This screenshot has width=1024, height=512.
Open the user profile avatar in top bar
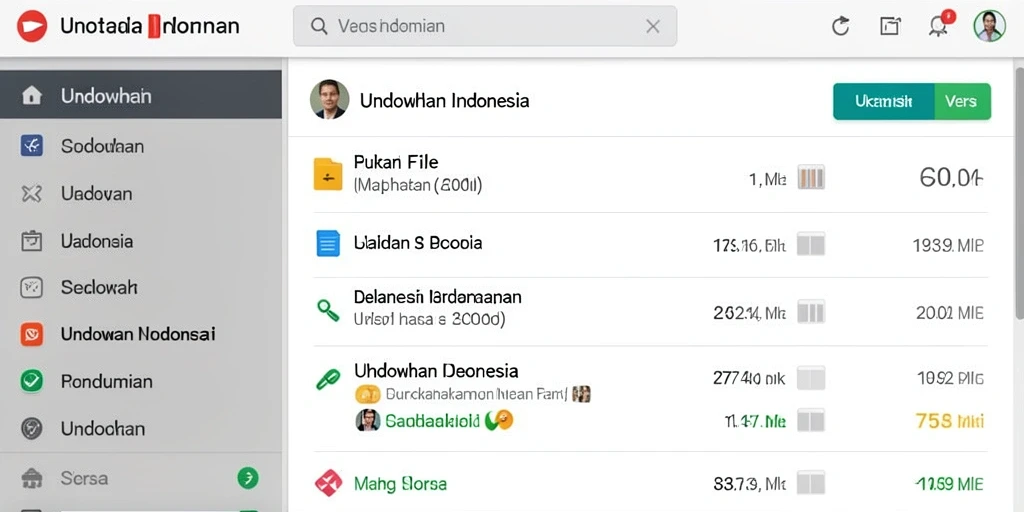tap(989, 26)
